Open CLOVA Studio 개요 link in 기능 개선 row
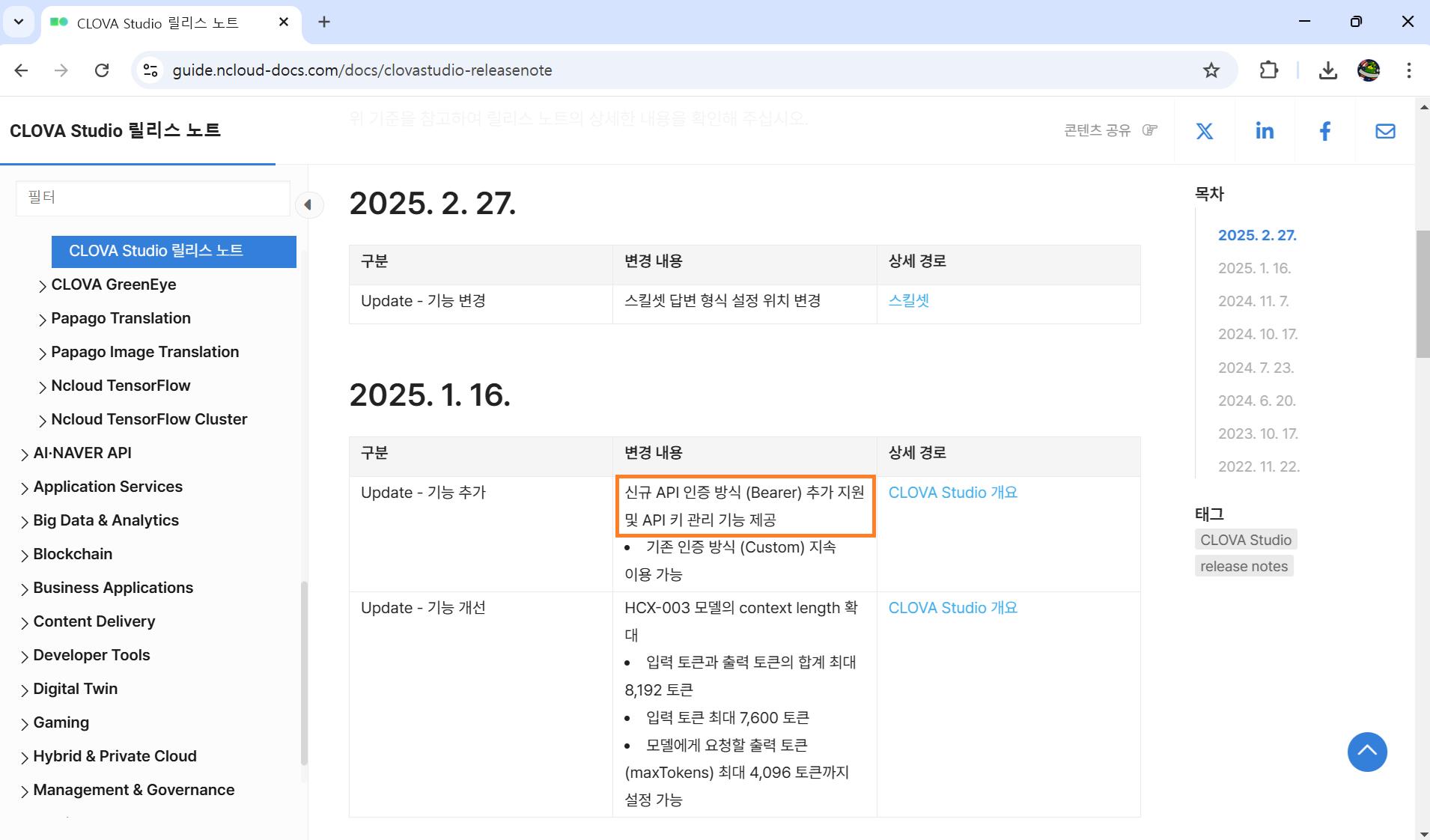Image resolution: width=1430 pixels, height=840 pixels. coord(952,608)
